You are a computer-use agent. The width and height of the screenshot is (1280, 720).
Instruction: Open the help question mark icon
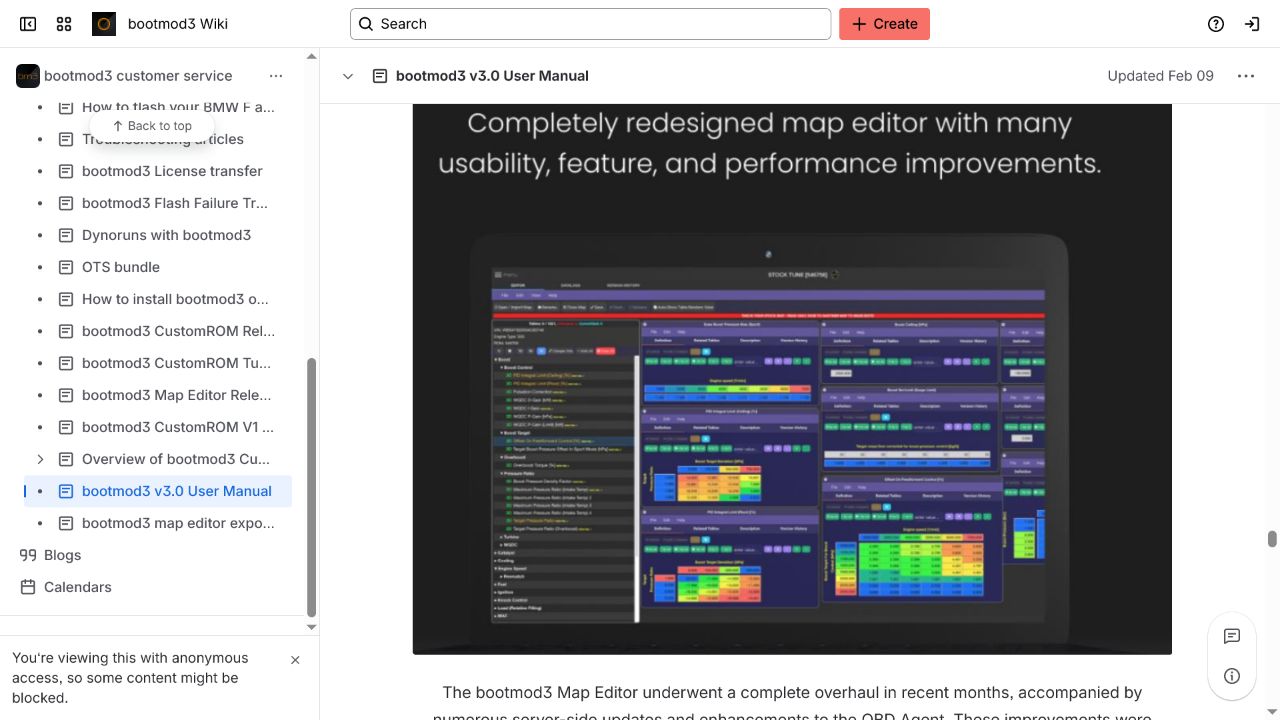coord(1216,24)
